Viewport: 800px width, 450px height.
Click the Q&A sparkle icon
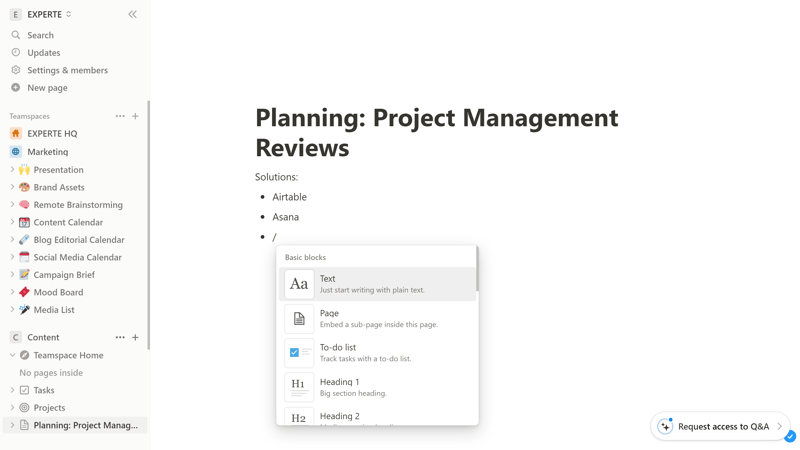[x=665, y=426]
